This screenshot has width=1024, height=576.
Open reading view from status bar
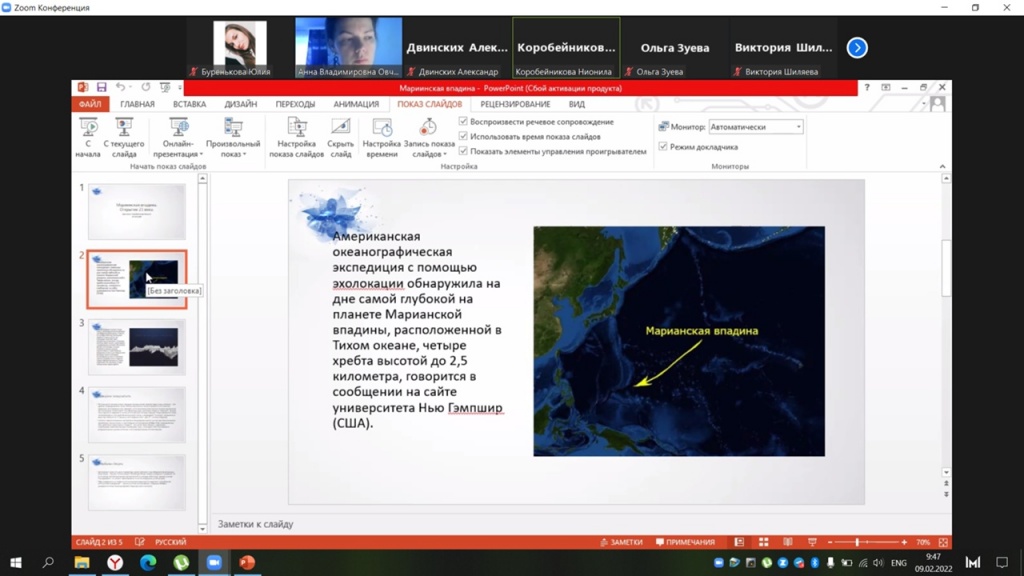point(788,542)
